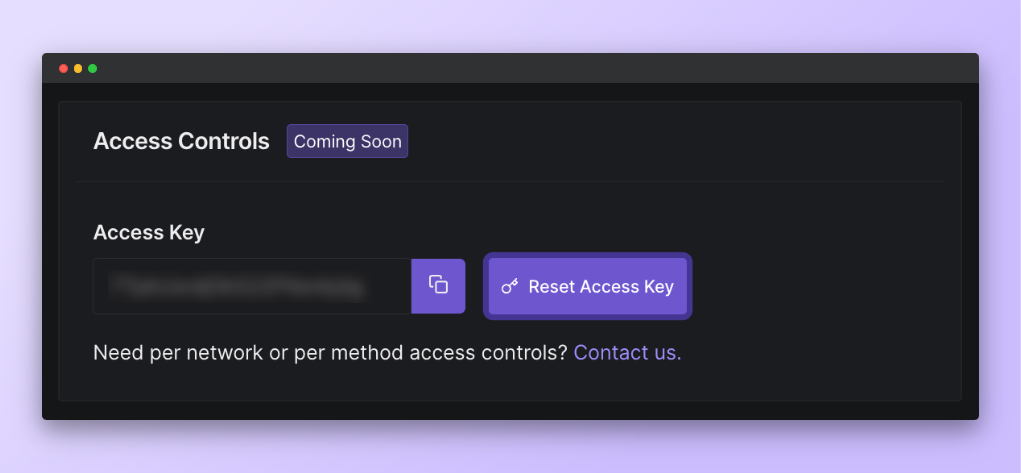Viewport: 1021px width, 473px height.
Task: Click the dark window title bar
Action: [500, 68]
